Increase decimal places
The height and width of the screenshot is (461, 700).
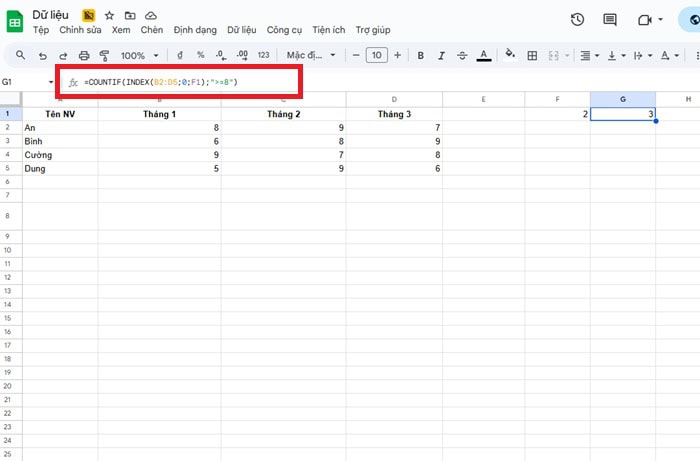point(242,55)
